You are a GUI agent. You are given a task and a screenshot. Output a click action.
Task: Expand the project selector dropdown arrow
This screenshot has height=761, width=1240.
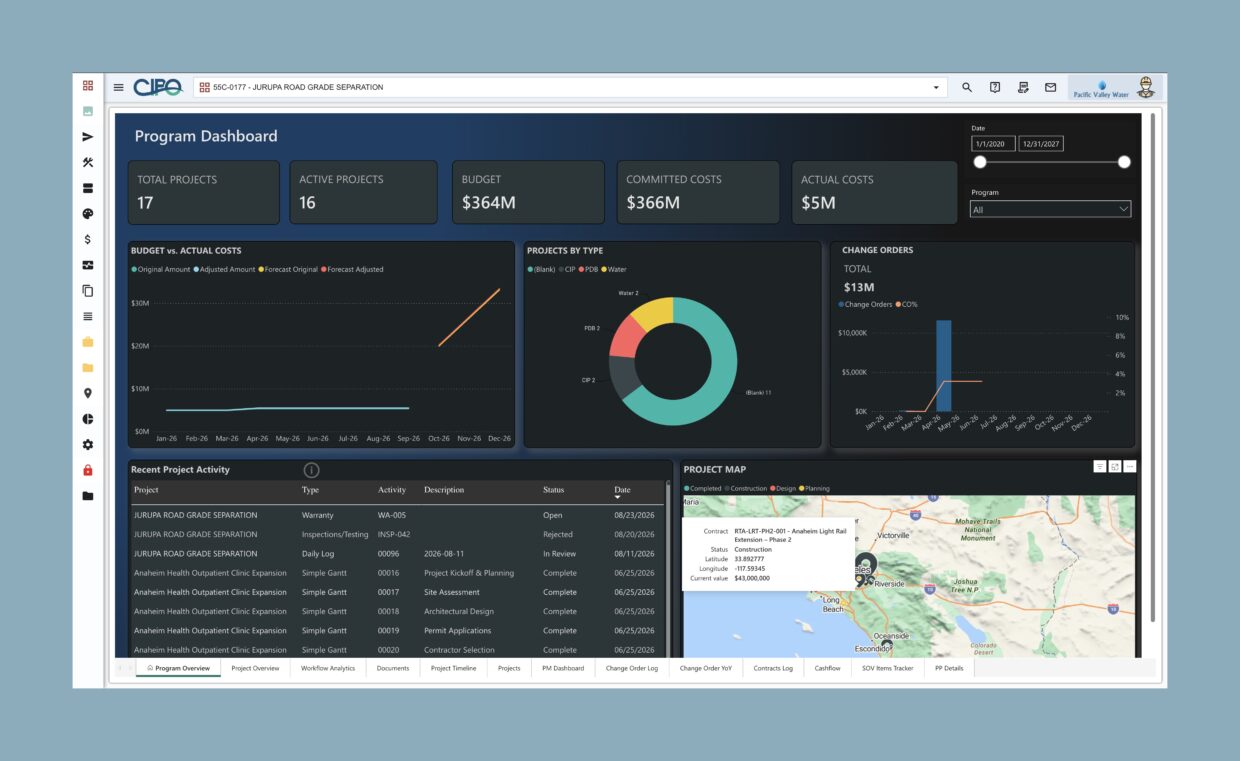pos(936,88)
